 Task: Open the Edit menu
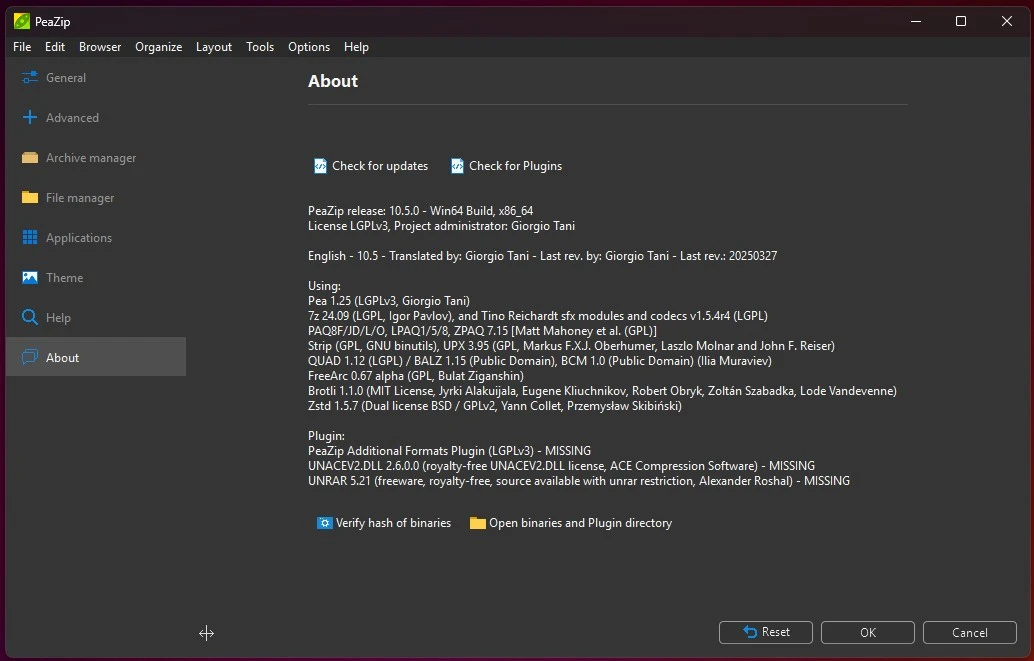click(55, 47)
